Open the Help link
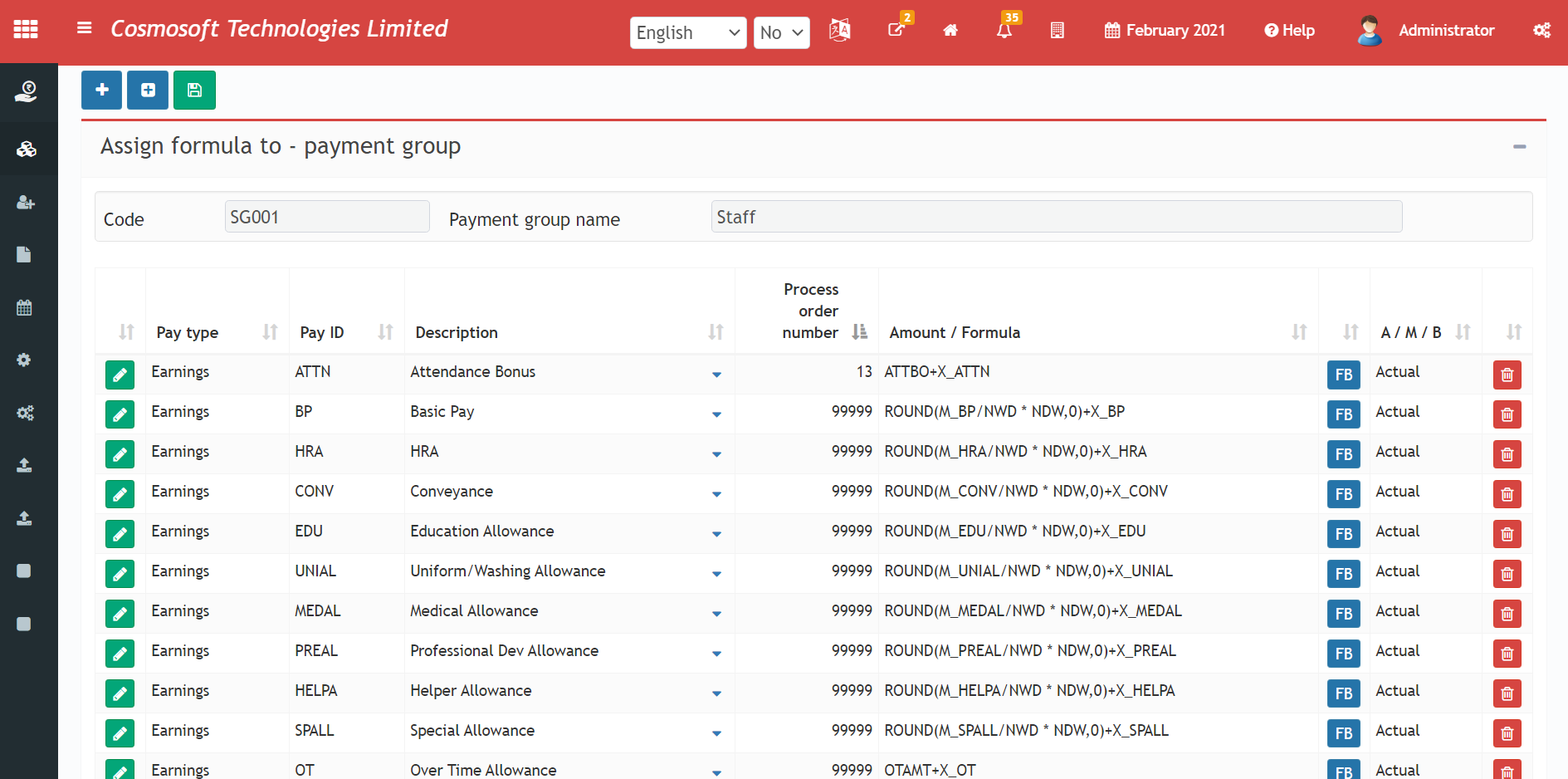The width and height of the screenshot is (1568, 779). pos(1289,31)
